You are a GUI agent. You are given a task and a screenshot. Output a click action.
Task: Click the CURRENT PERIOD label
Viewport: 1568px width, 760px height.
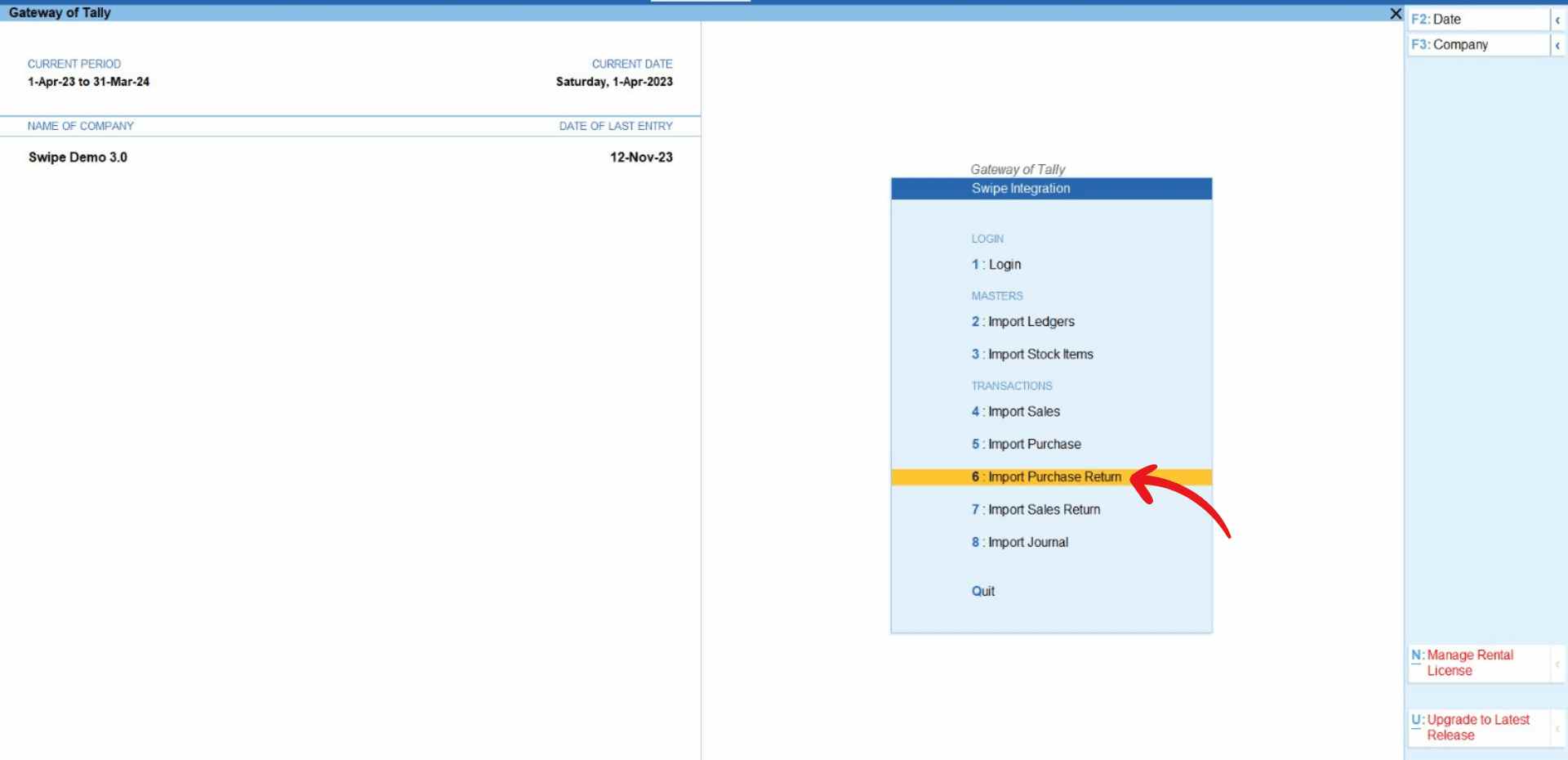pyautogui.click(x=74, y=65)
